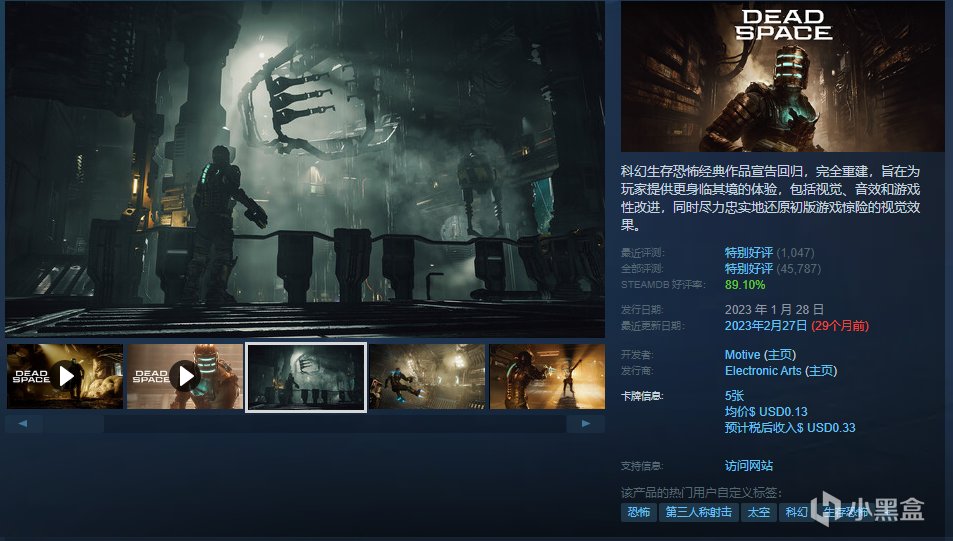This screenshot has width=953, height=541.
Task: Click the game description paragraph
Action: click(771, 198)
